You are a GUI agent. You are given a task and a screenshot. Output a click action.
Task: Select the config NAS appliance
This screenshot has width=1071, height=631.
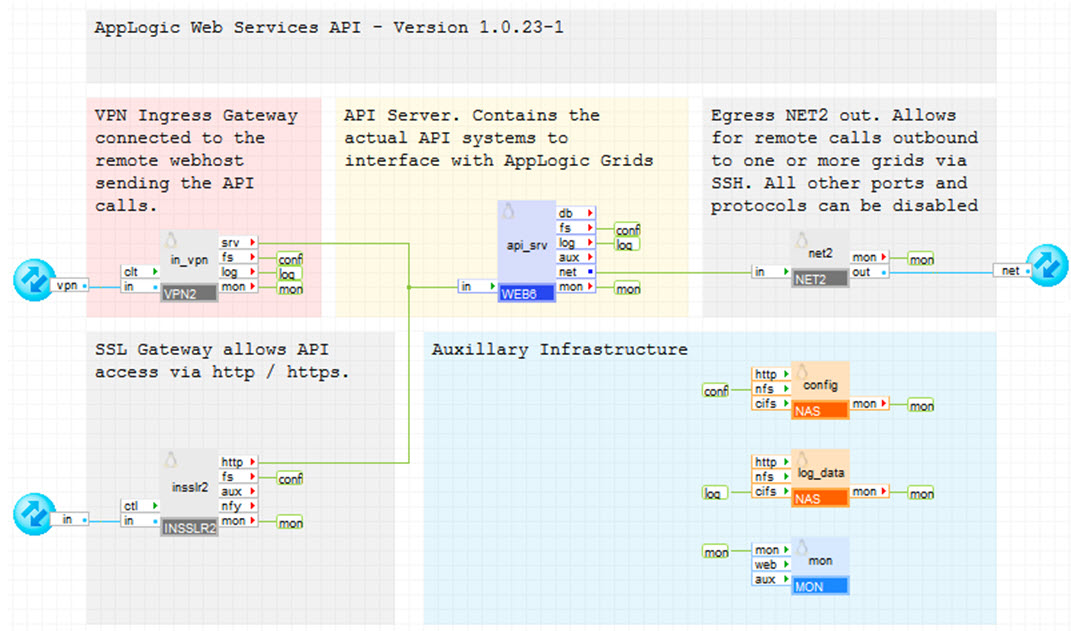pos(820,390)
